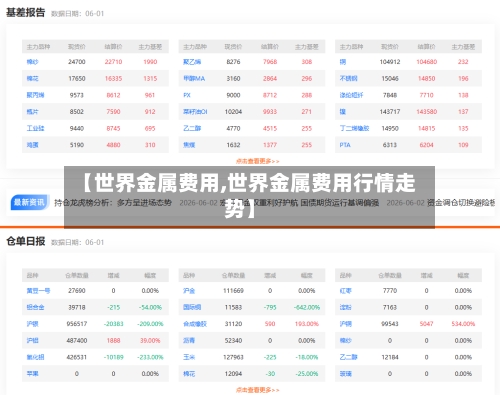Open the 丁二烯橡胶 product link
This screenshot has height=395, width=500.
click(354, 128)
